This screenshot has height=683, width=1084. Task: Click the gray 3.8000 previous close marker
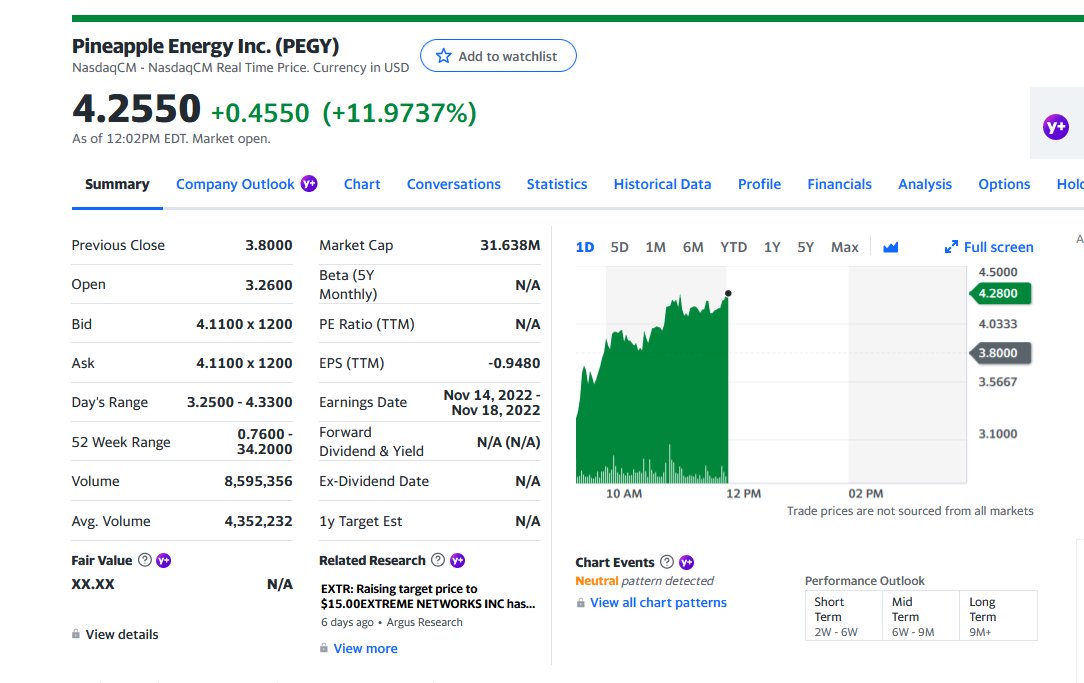point(1000,353)
